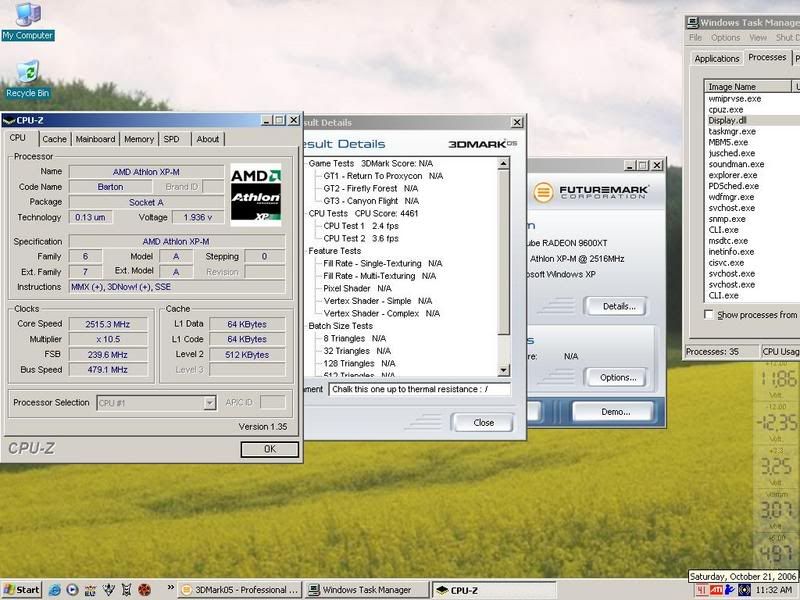Select wmiprvse.exe in the process list
This screenshot has width=800, height=600.
click(735, 99)
